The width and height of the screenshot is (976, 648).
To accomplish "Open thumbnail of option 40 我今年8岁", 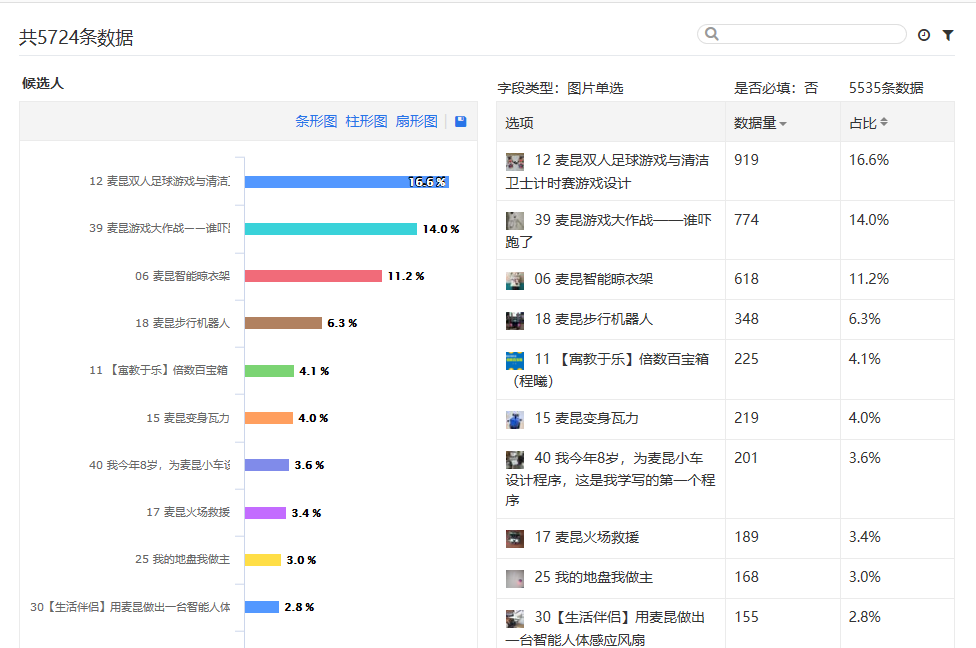I will click(515, 459).
